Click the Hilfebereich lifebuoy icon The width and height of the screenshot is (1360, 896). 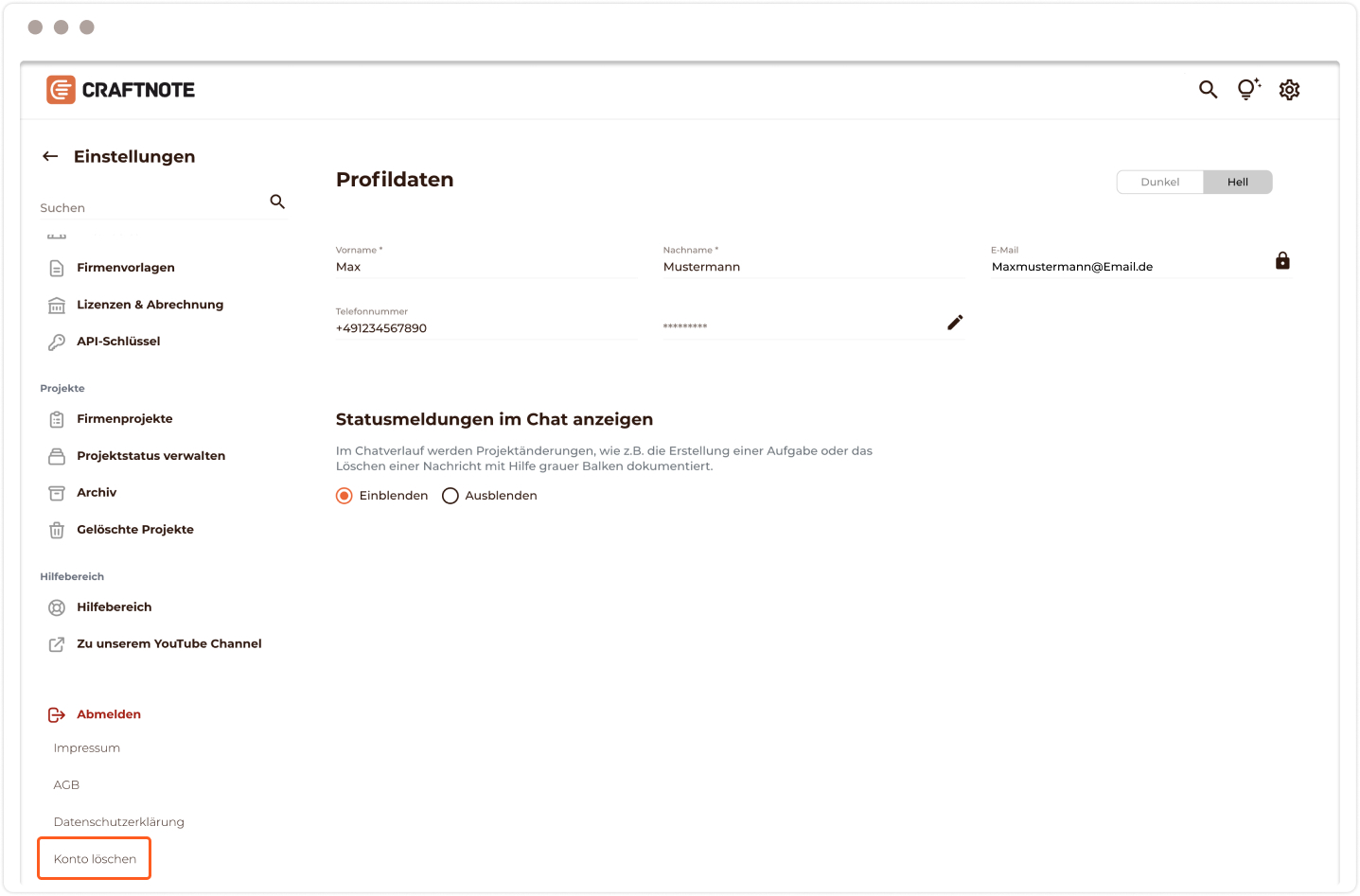57,607
